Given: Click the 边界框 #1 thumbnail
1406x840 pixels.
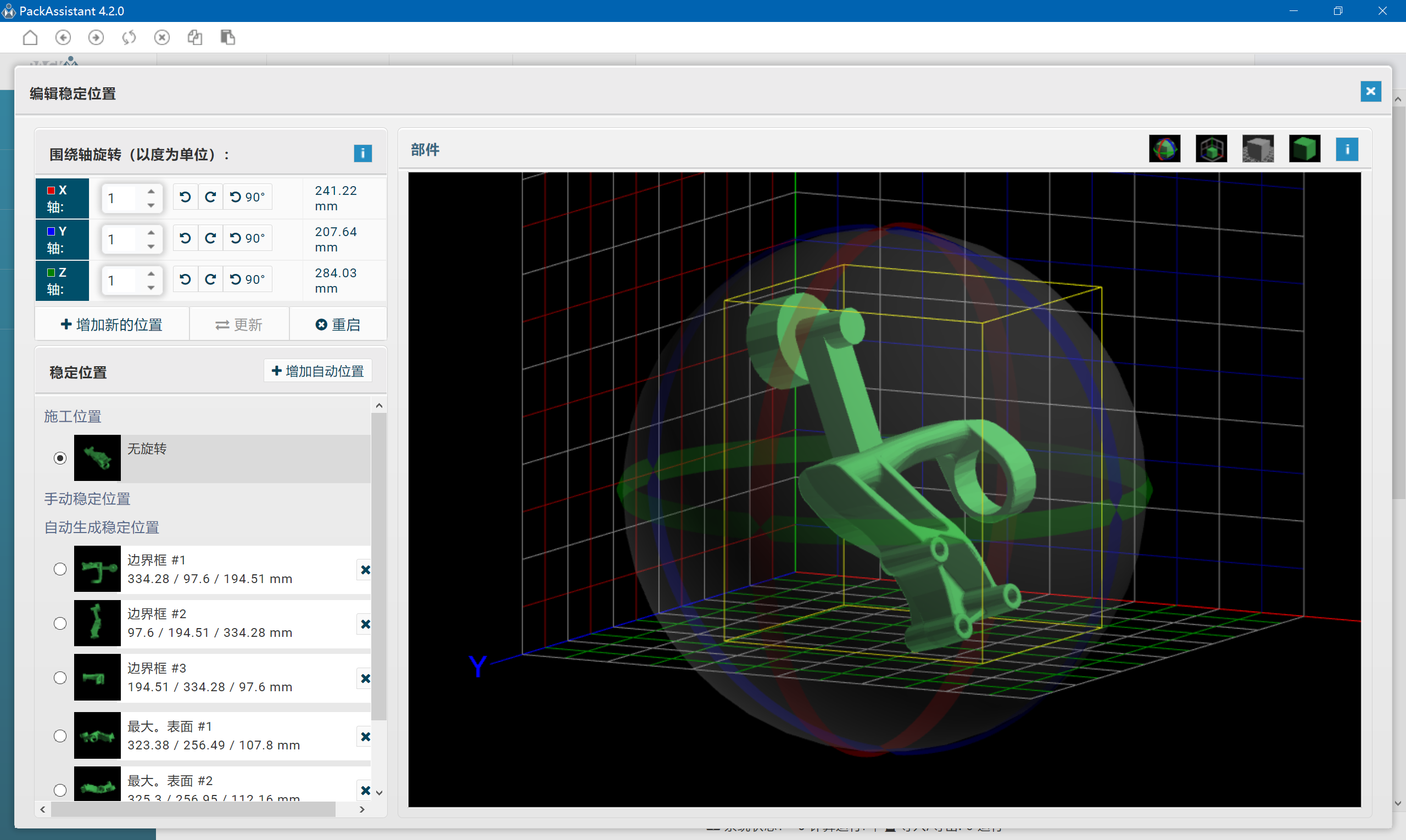Looking at the screenshot, I should click(x=97, y=569).
